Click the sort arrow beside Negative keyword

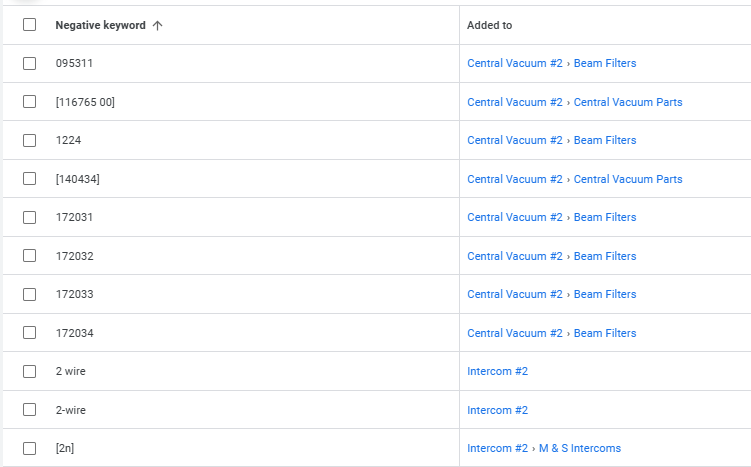coord(157,25)
